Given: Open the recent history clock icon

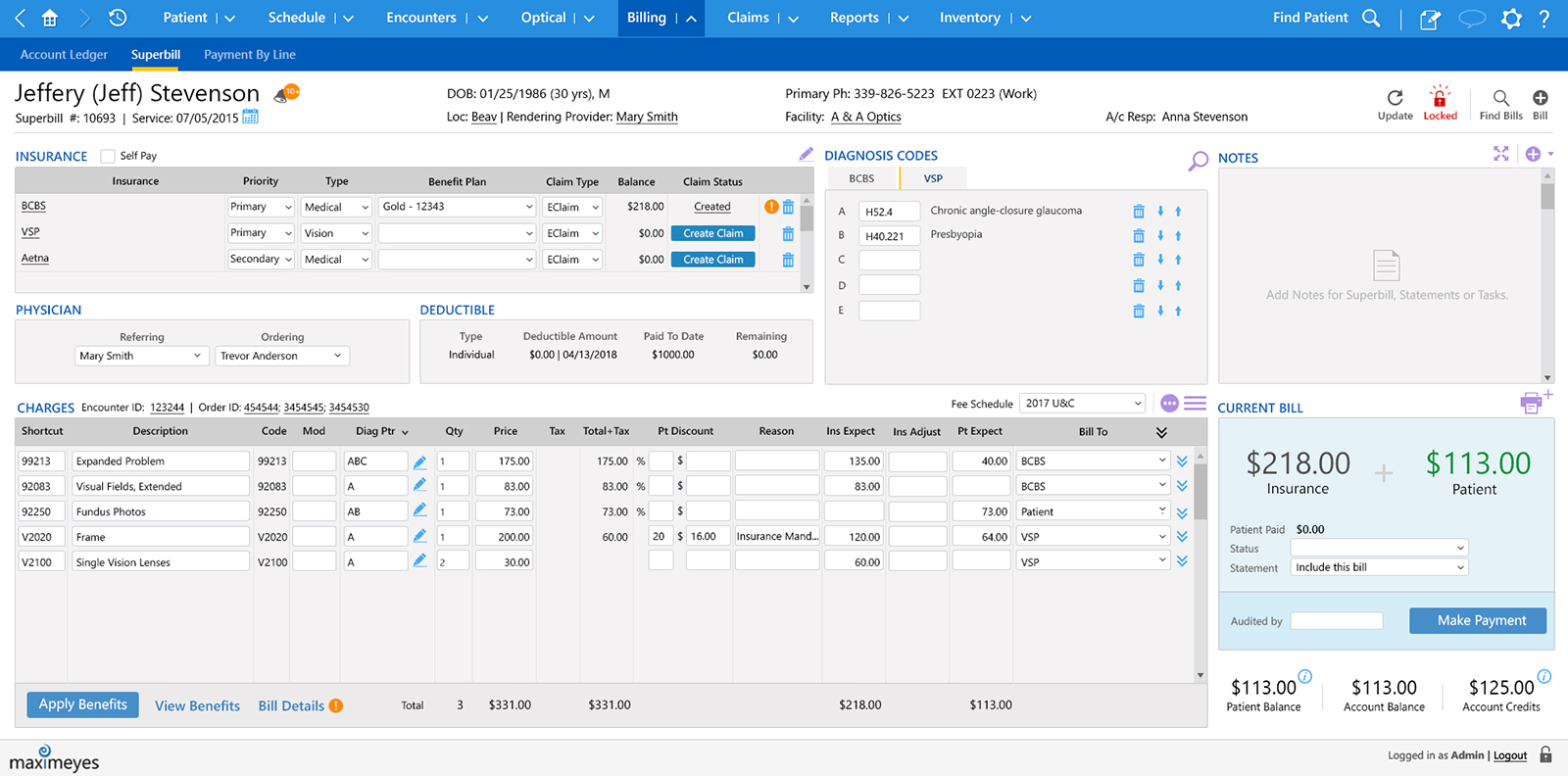Looking at the screenshot, I should point(118,18).
